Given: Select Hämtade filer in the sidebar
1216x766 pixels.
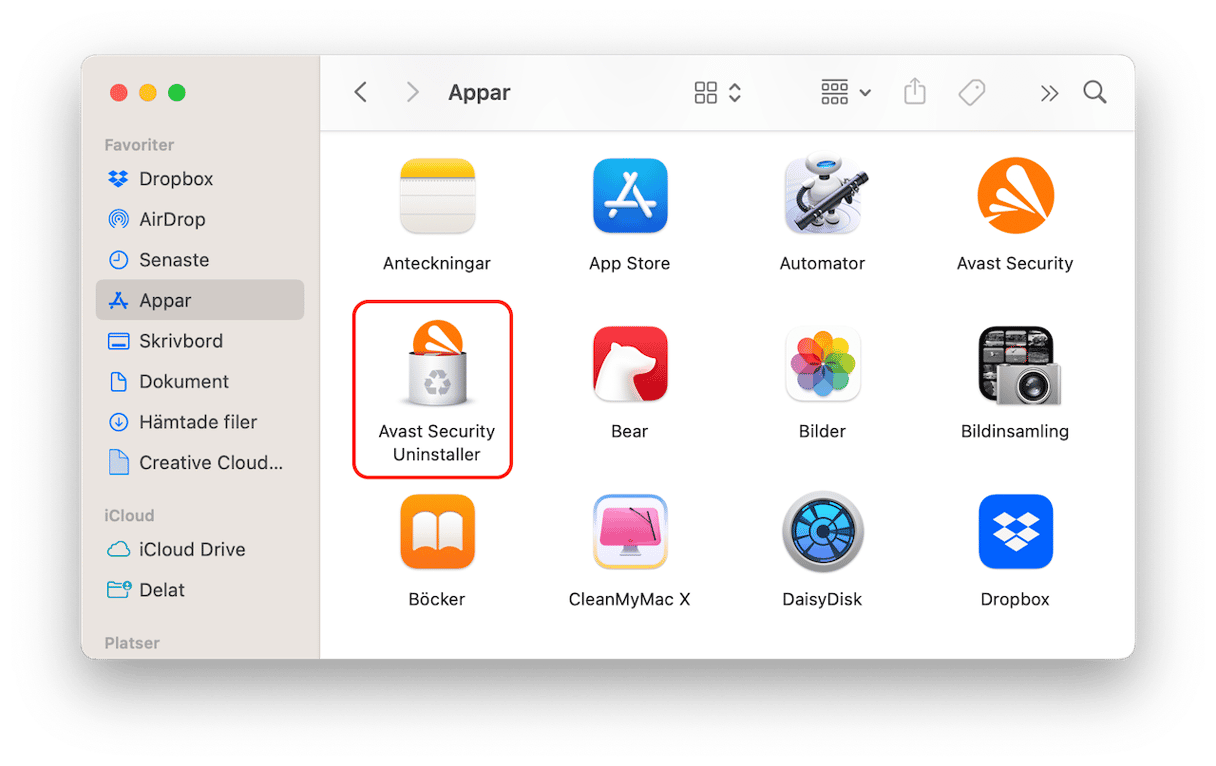Looking at the screenshot, I should tap(200, 422).
